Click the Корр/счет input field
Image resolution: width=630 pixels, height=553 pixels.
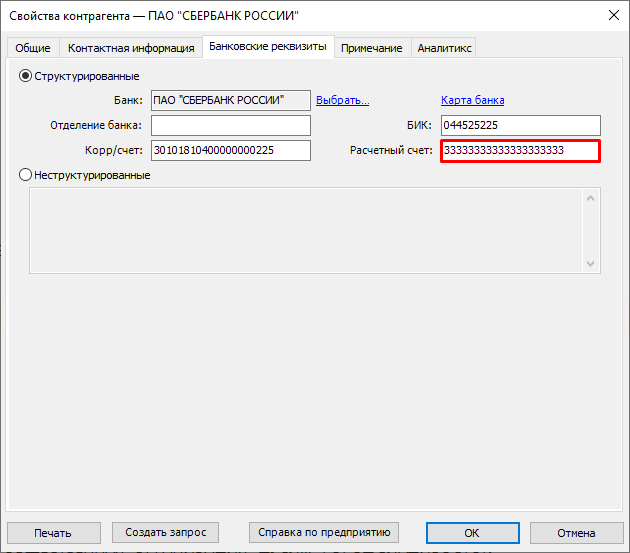(231, 150)
